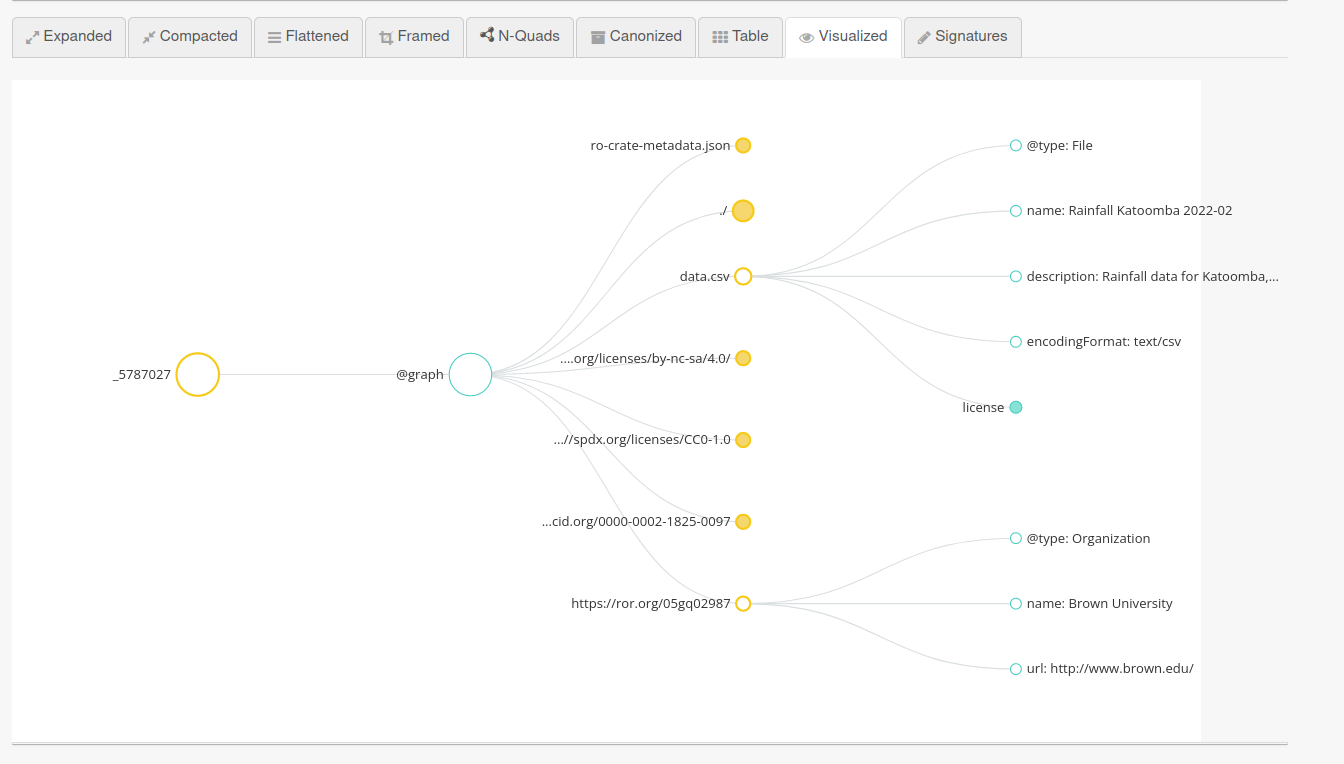
Task: Select the Flattened tab
Action: click(308, 37)
